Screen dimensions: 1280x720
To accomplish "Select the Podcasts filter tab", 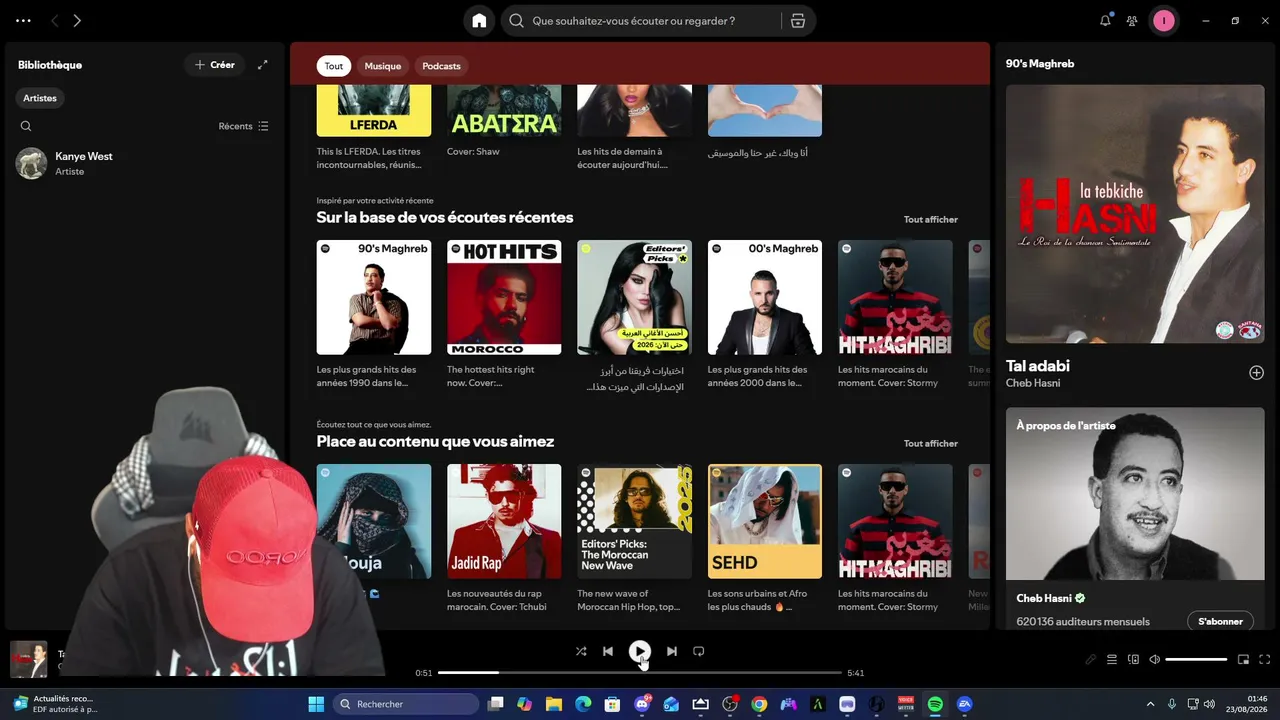I will coord(442,66).
